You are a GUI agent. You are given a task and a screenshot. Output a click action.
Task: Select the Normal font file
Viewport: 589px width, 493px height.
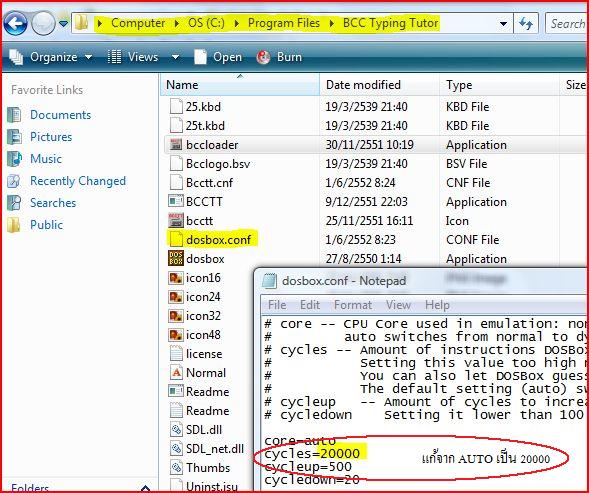point(197,373)
